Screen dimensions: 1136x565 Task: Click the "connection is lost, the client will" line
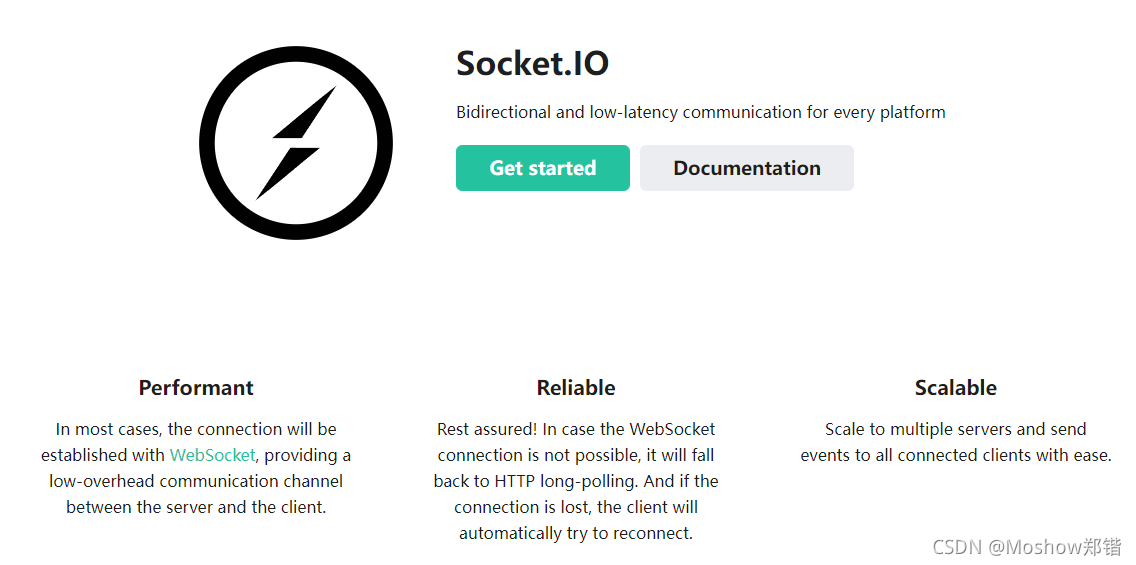coord(576,507)
